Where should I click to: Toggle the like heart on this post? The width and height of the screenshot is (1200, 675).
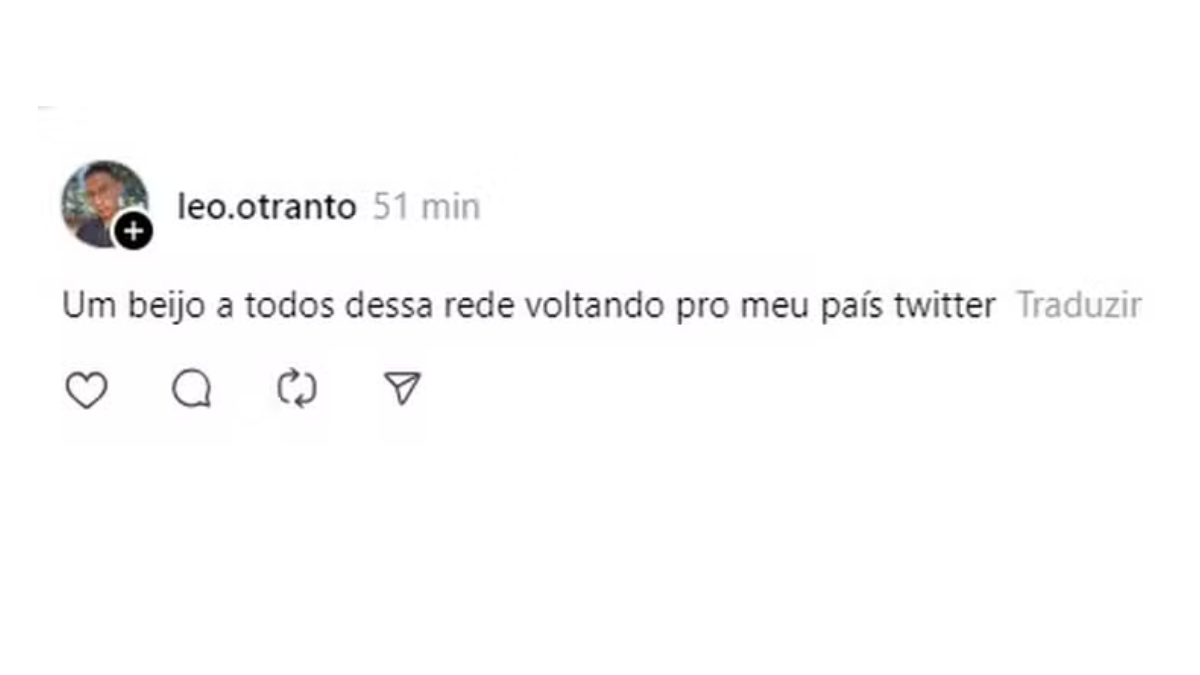coord(86,390)
